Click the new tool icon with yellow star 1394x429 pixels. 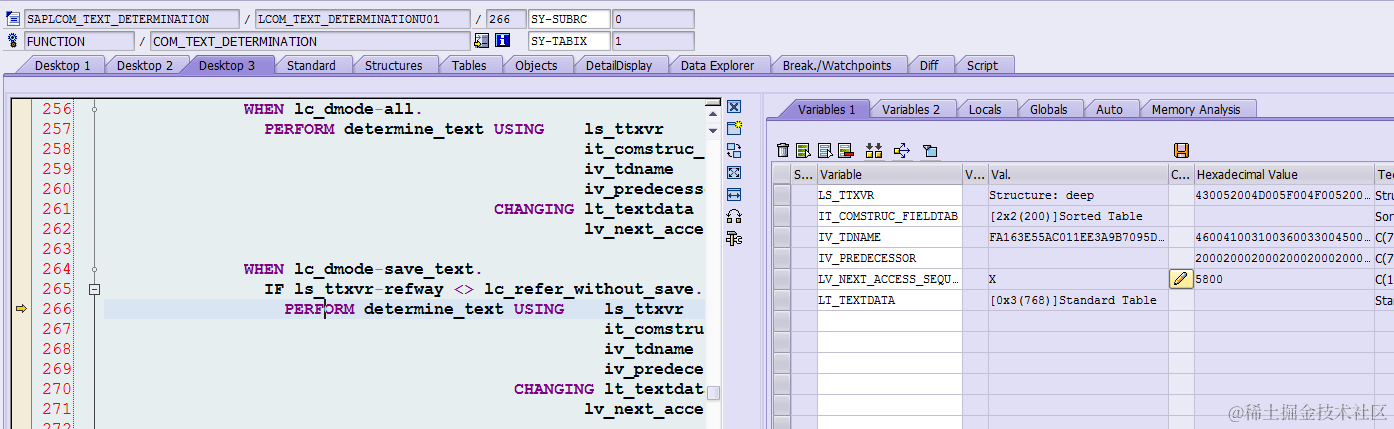tap(733, 129)
